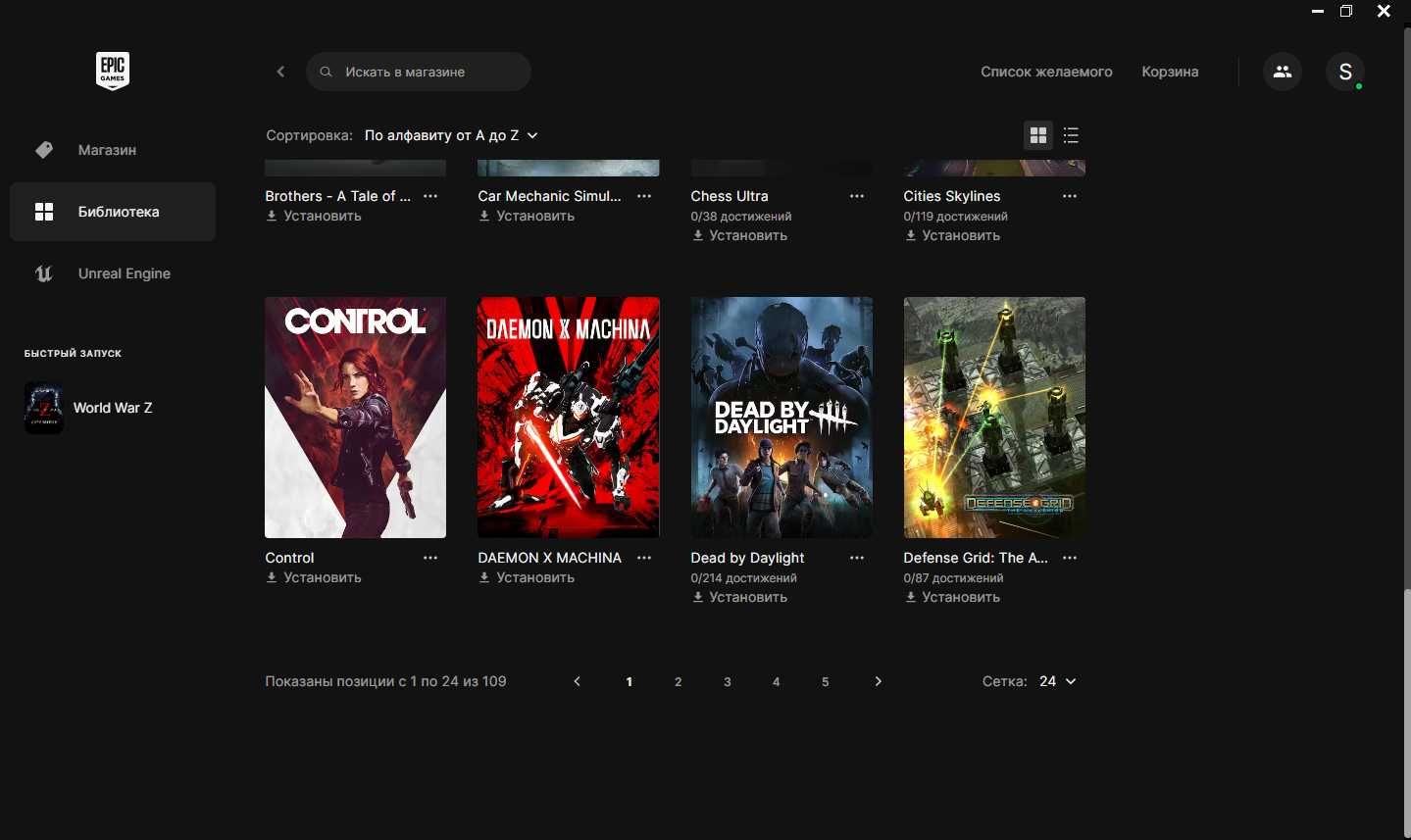Click the DAEMON X MACHINA cover art
Image resolution: width=1411 pixels, height=840 pixels.
[569, 418]
